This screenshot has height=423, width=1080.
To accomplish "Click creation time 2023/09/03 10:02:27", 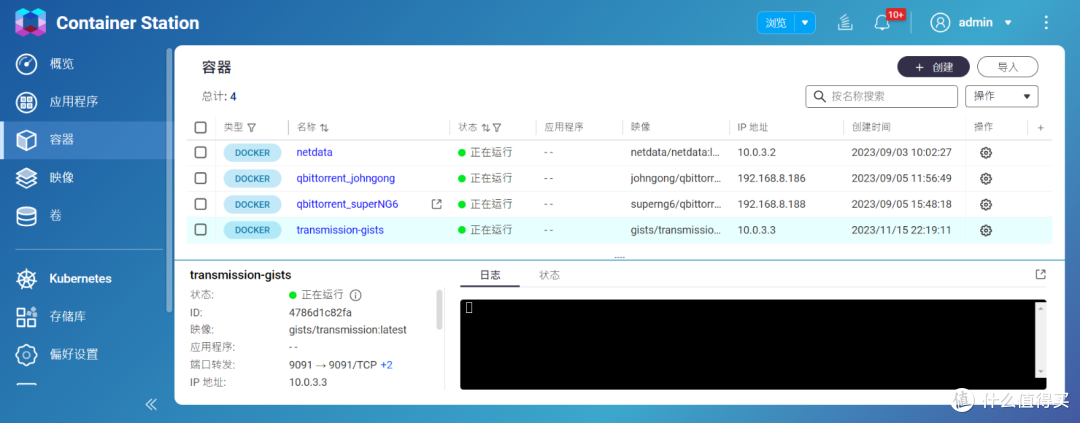I will coord(902,153).
